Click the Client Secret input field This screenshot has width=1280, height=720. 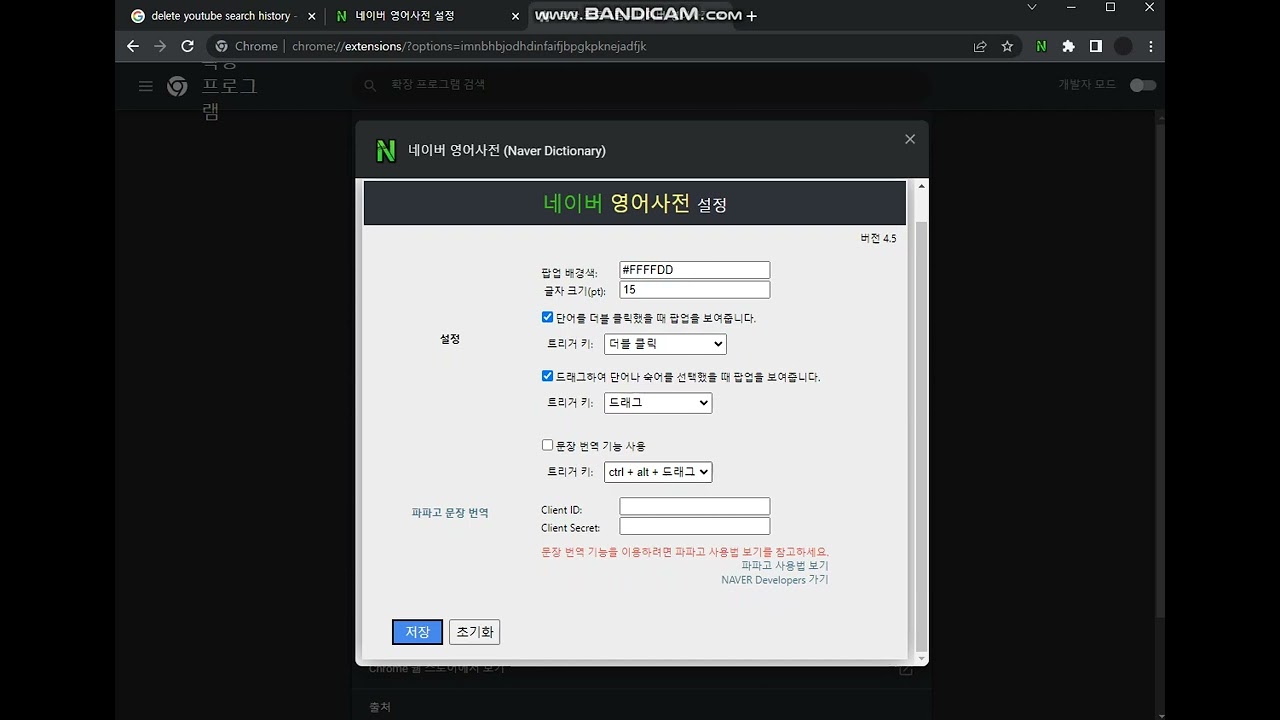click(695, 526)
